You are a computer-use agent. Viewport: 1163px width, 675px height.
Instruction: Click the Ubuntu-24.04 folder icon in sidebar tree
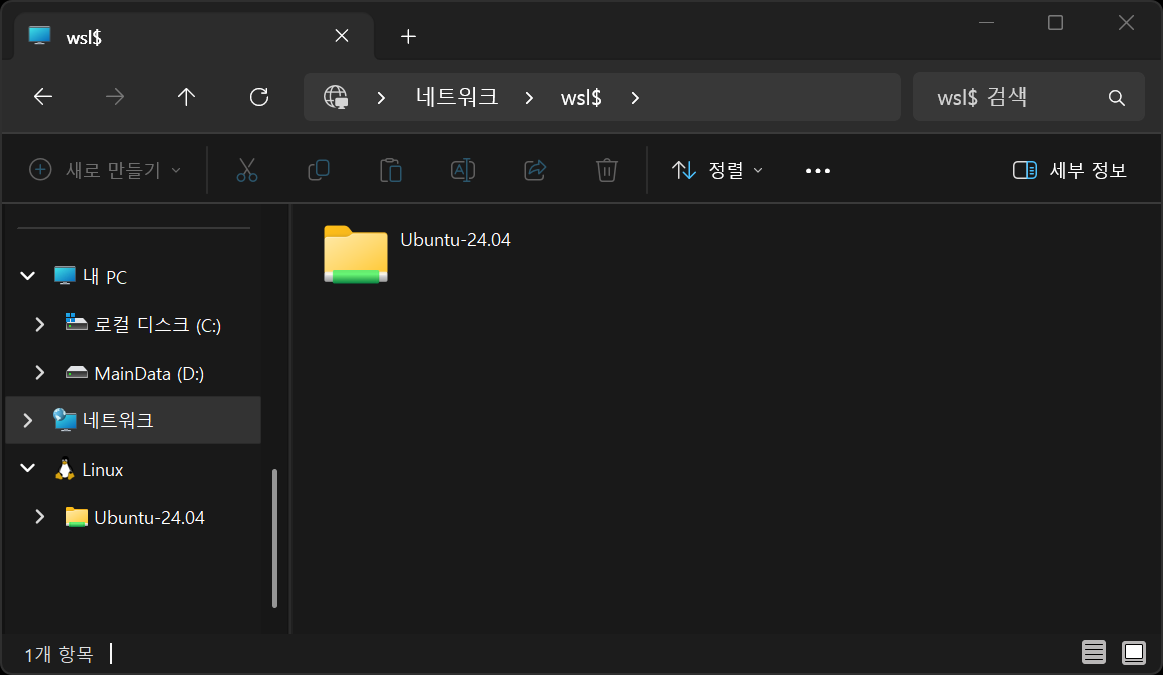pos(76,517)
